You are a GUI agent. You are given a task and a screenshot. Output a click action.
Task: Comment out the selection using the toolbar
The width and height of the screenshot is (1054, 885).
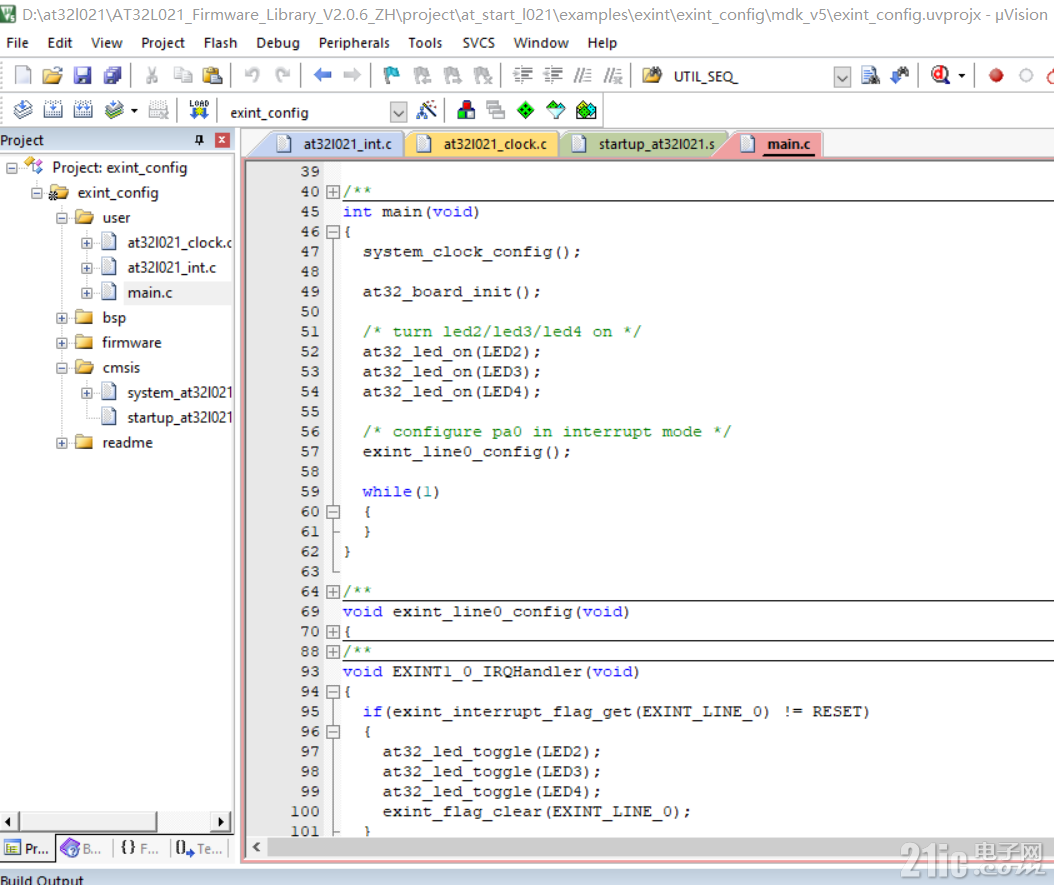pyautogui.click(x=583, y=75)
